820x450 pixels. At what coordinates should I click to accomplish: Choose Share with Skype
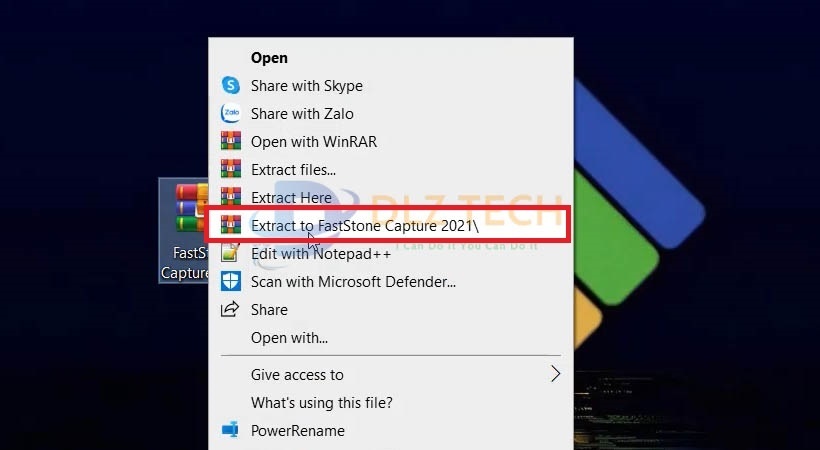point(306,86)
